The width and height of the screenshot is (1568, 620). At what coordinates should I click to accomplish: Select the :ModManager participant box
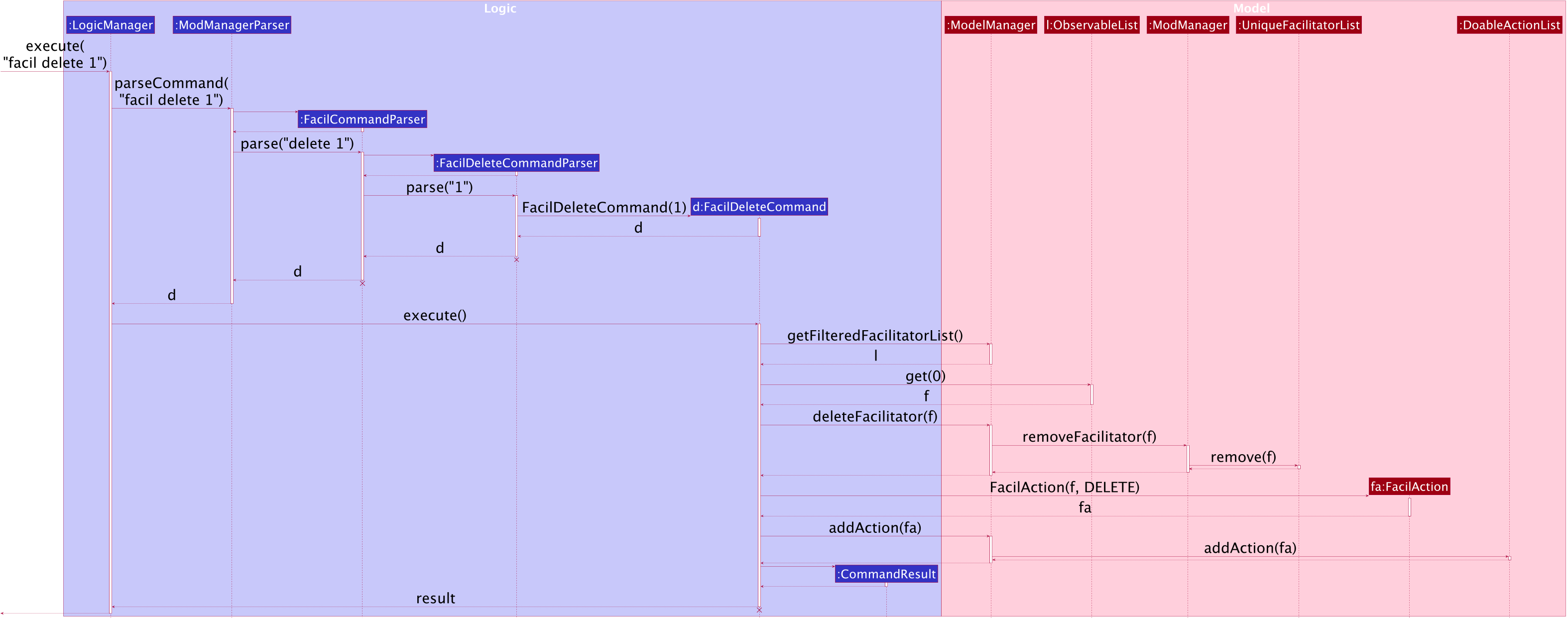[1188, 25]
